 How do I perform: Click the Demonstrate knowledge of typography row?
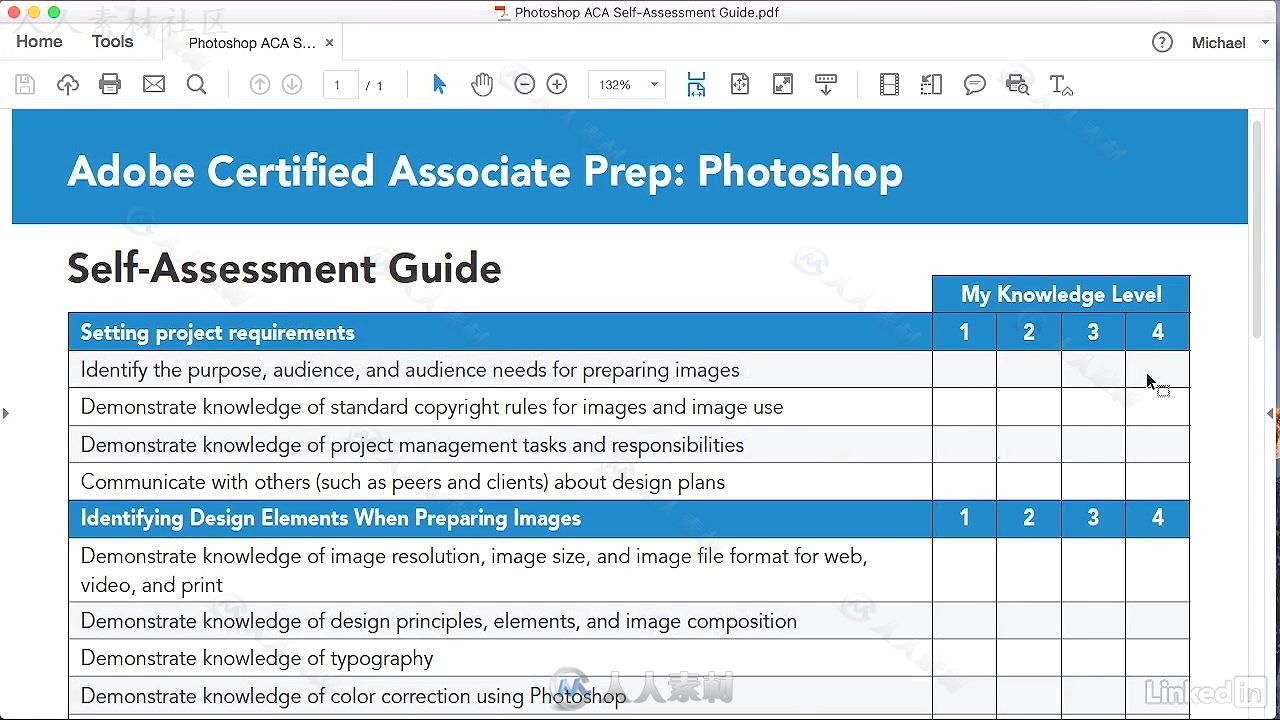point(500,658)
